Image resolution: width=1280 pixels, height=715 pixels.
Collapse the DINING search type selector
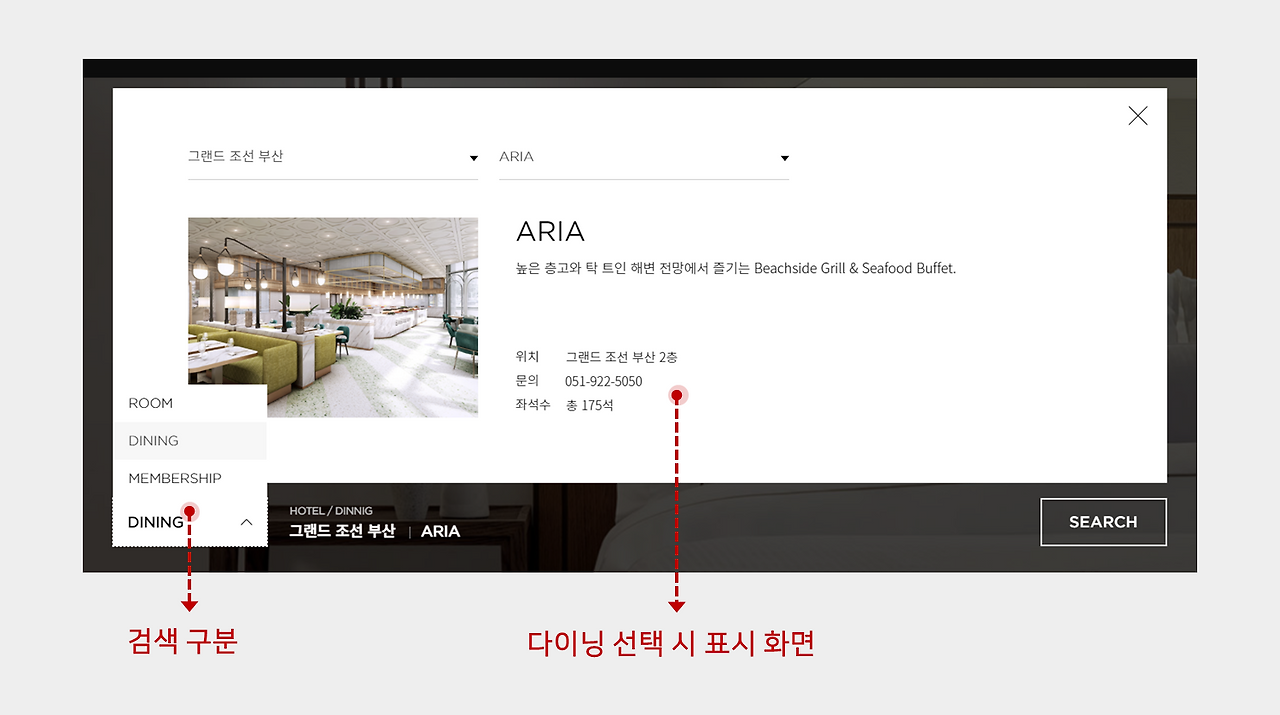(190, 522)
